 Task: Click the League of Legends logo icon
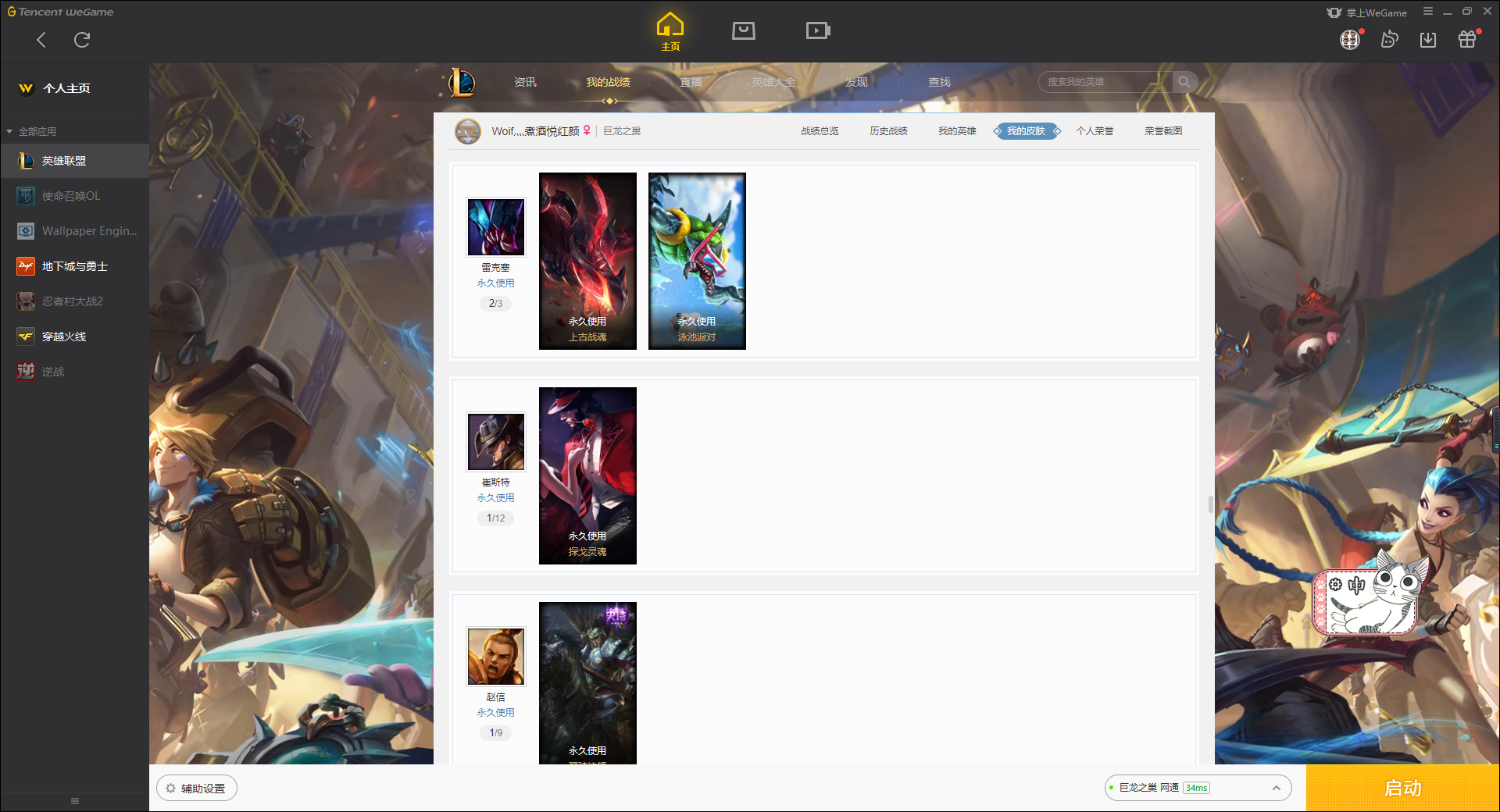tap(462, 82)
